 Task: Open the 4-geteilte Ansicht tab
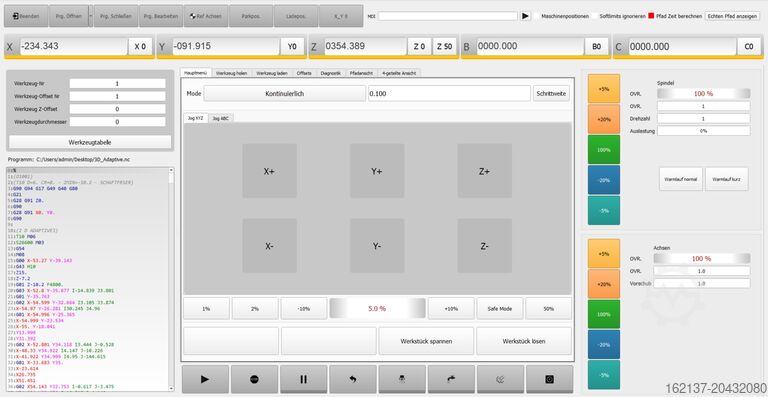(399, 73)
